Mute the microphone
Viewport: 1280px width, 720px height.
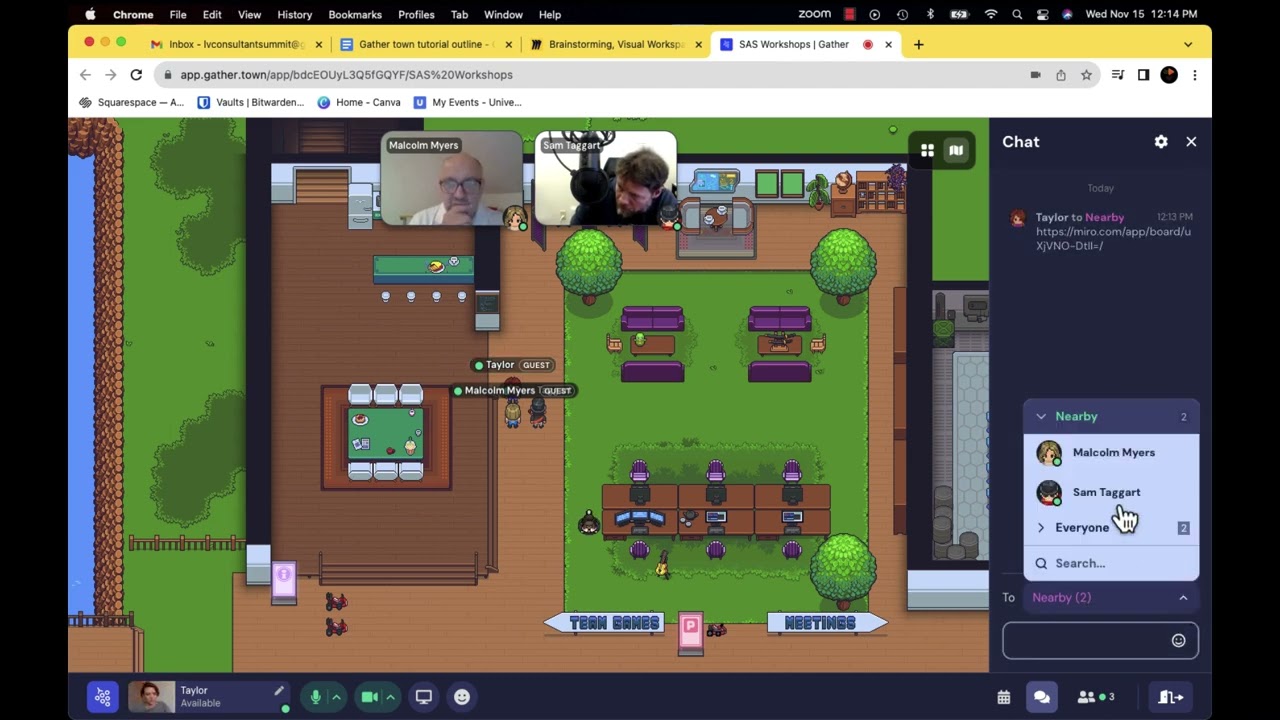tap(316, 697)
